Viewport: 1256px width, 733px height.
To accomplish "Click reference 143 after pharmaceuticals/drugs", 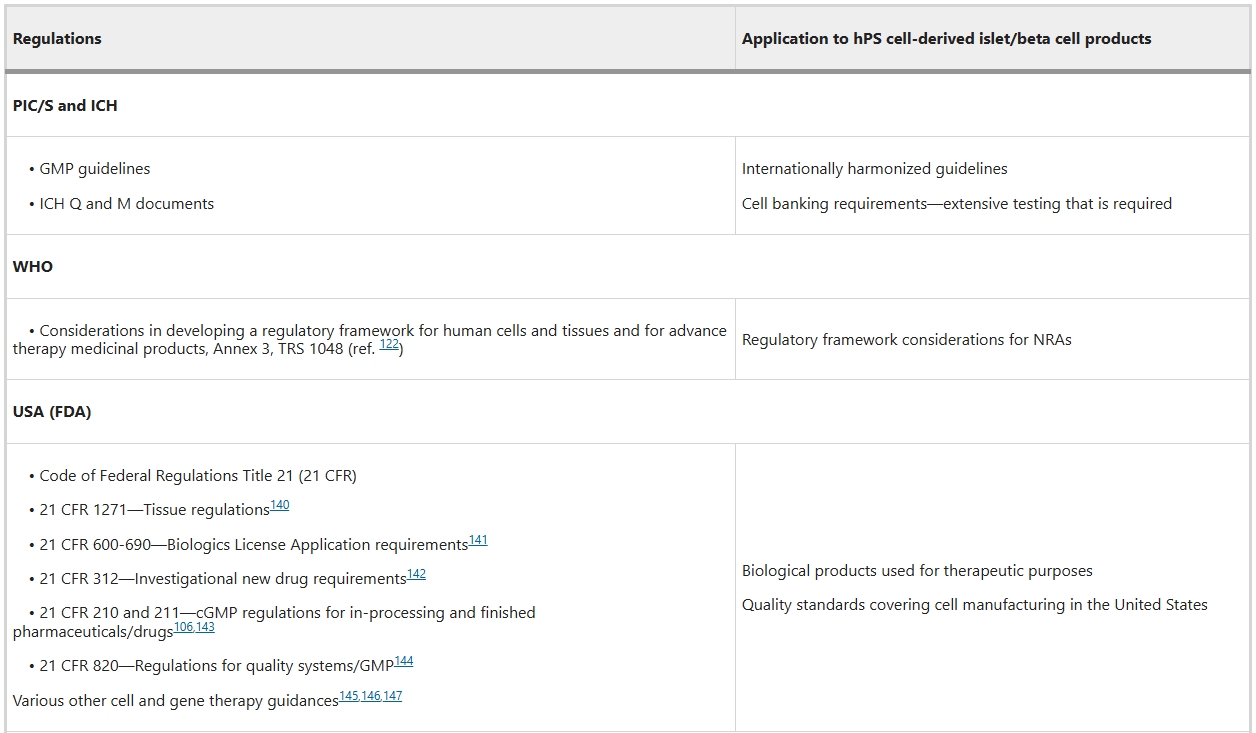I will [x=205, y=627].
